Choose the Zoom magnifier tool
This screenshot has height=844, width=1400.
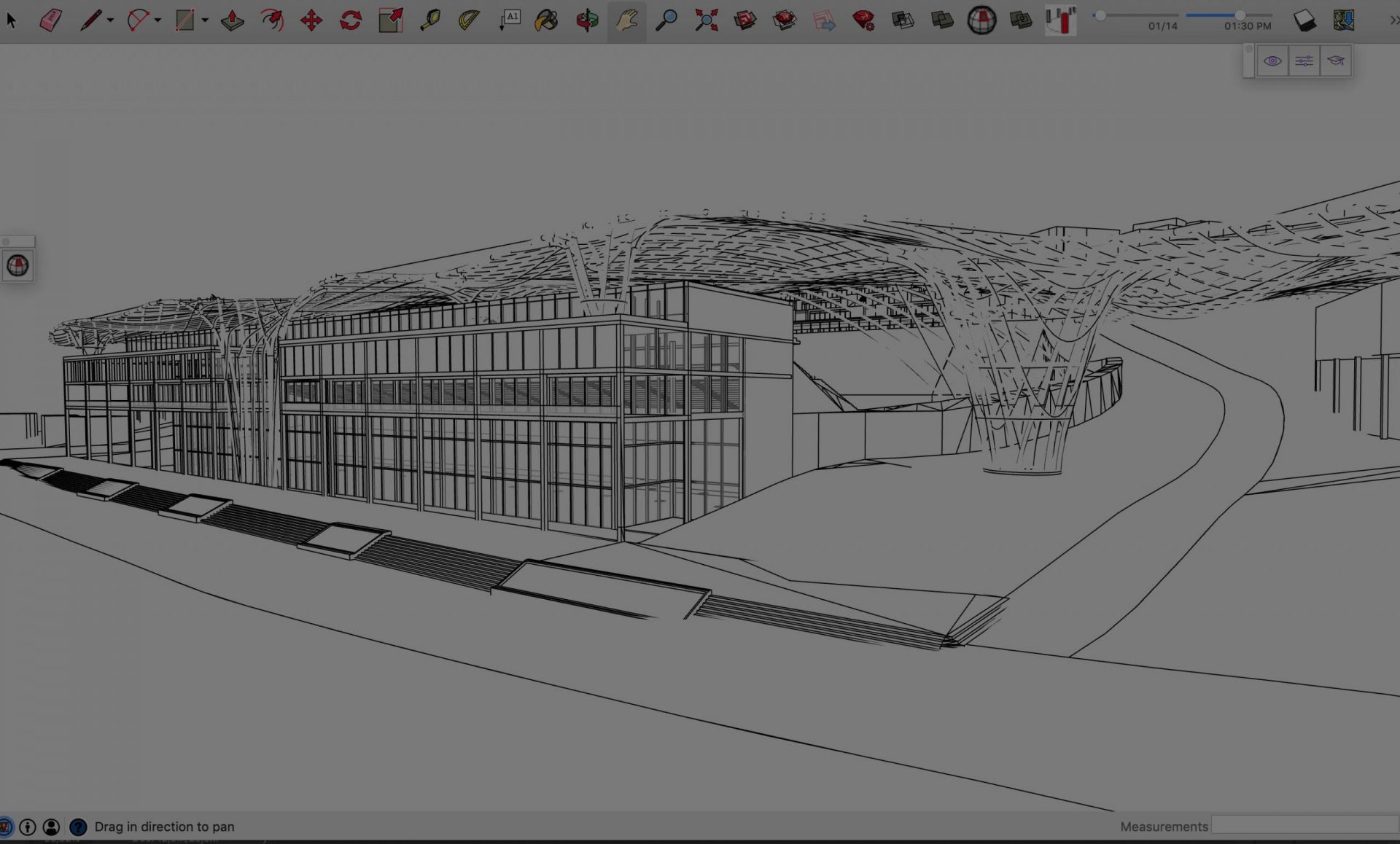click(x=666, y=20)
